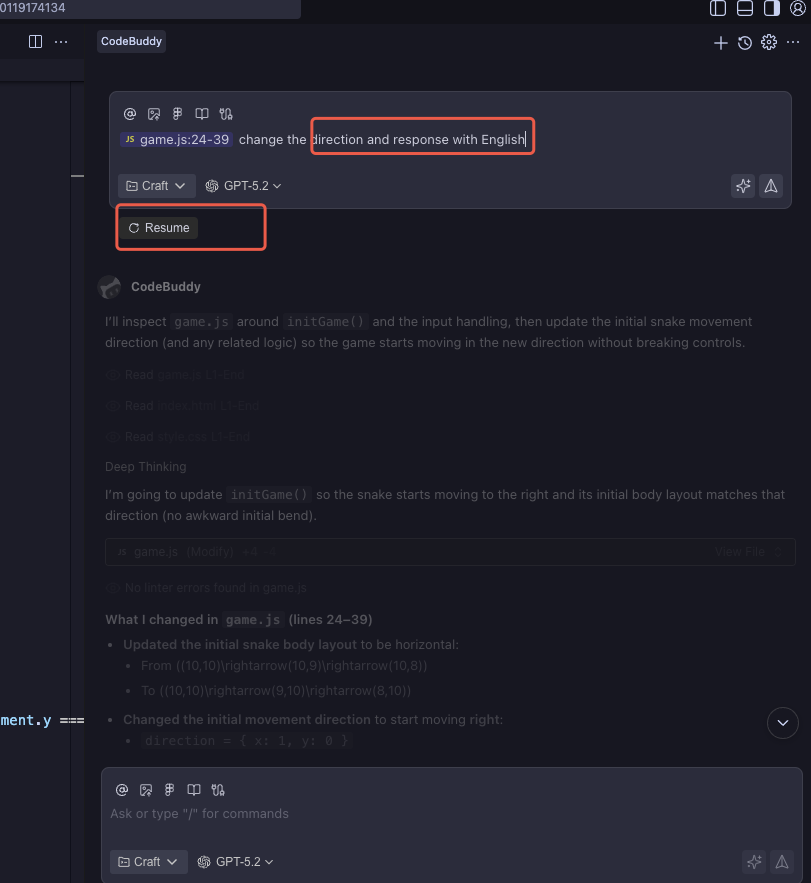Click the tools config icon in bottom input

tap(218, 790)
